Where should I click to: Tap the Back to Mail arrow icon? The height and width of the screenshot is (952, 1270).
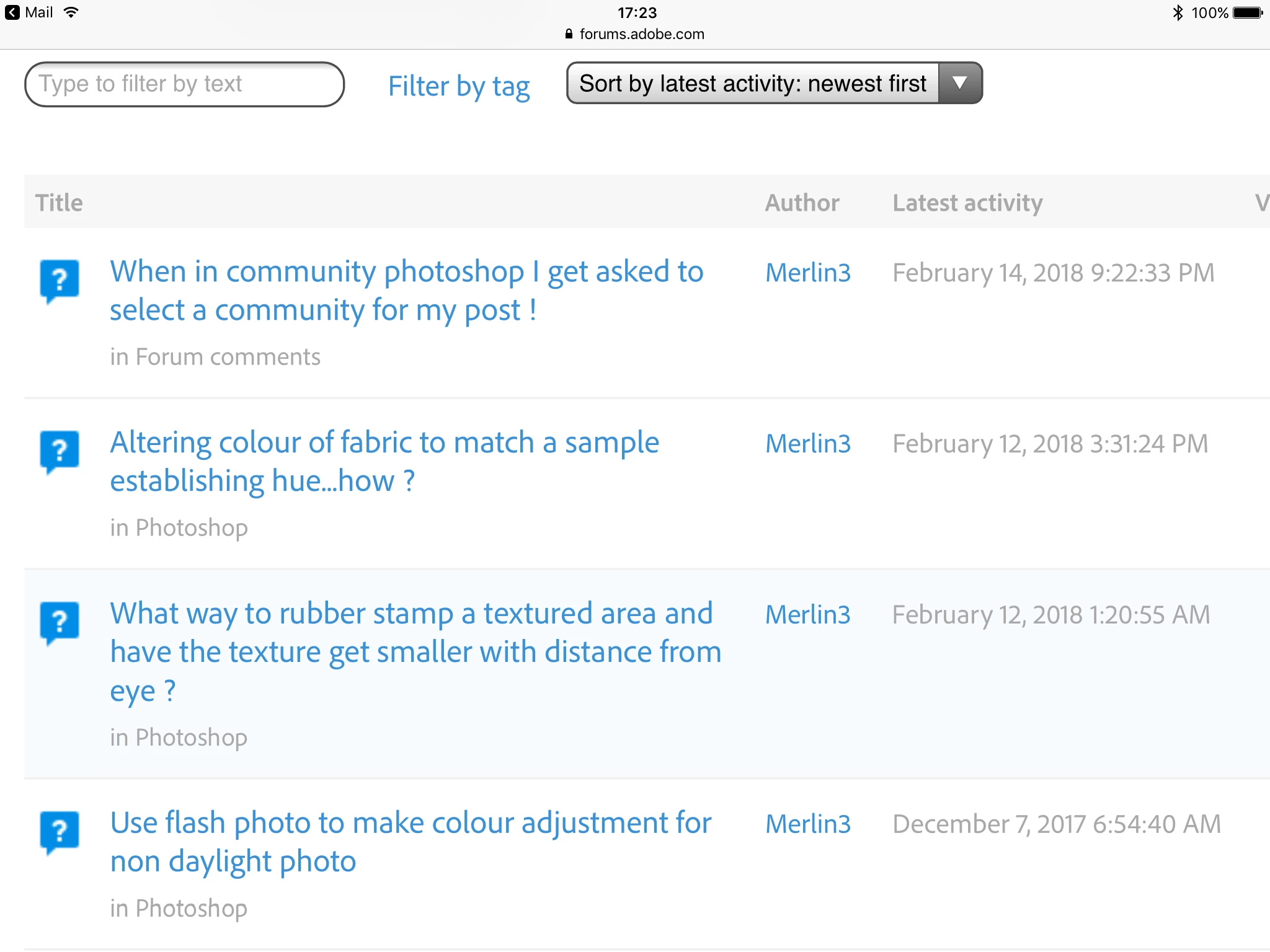pyautogui.click(x=12, y=12)
